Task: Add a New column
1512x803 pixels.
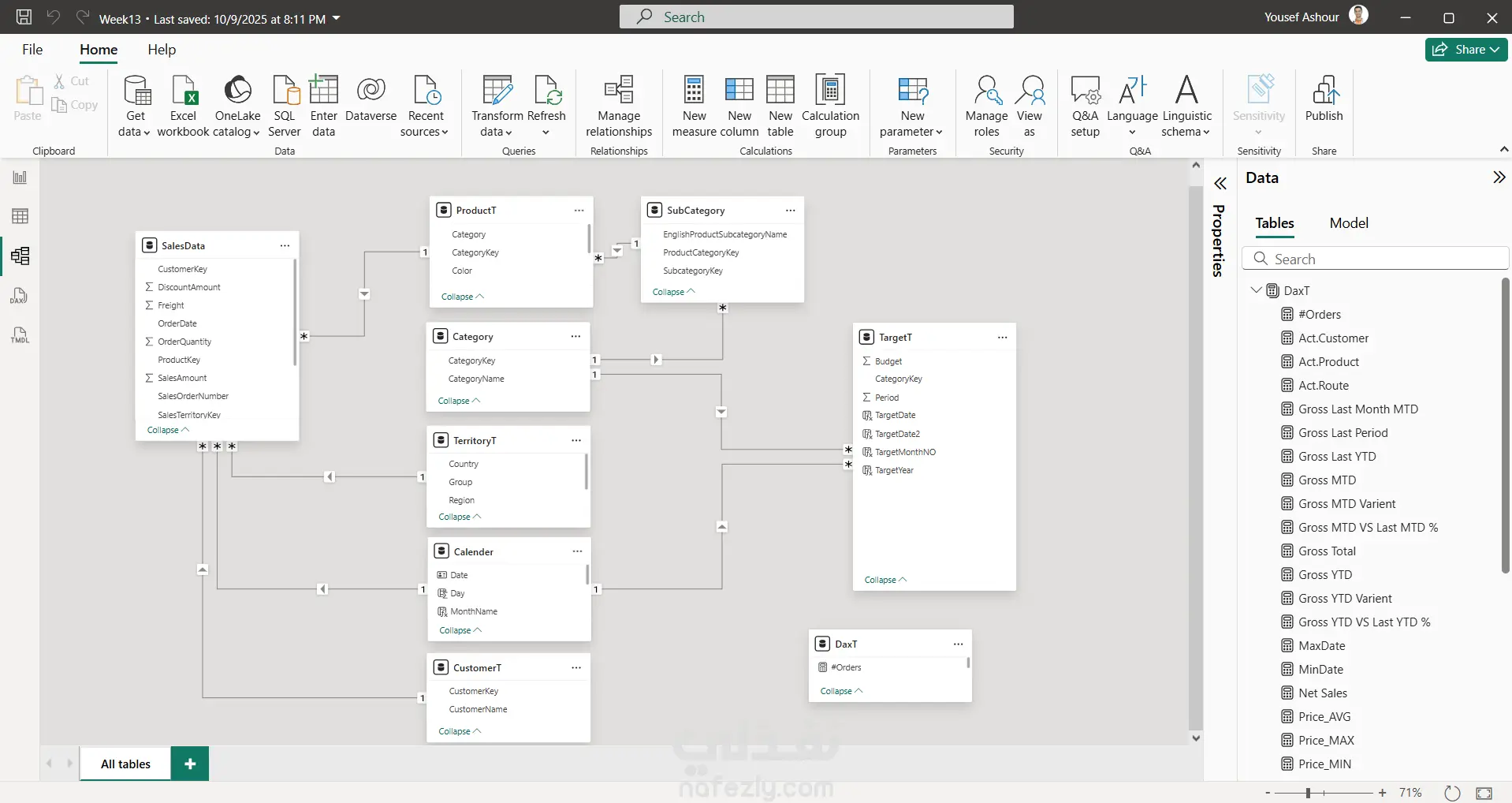Action: (x=739, y=106)
